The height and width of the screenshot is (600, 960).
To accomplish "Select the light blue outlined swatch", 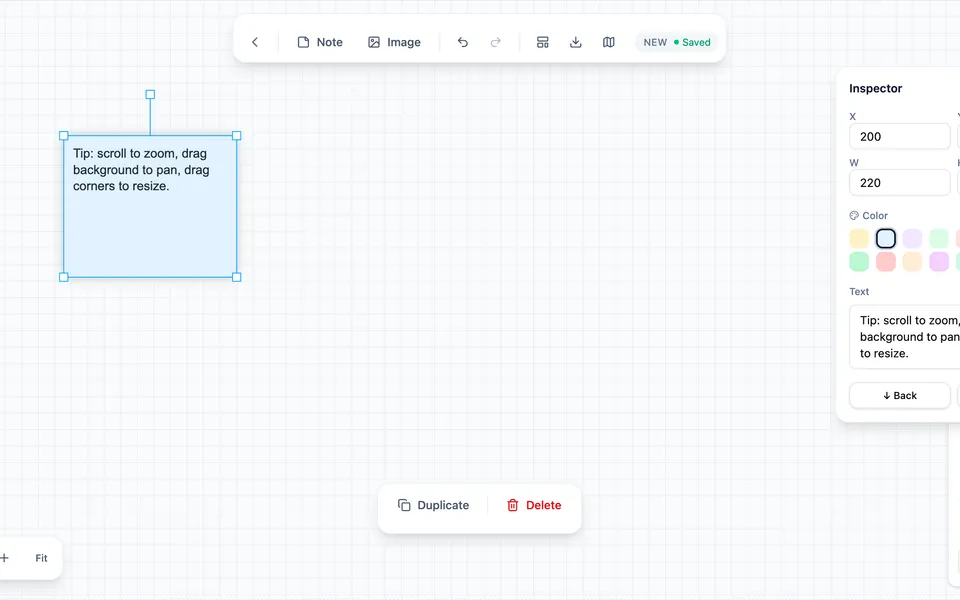I will (885, 238).
